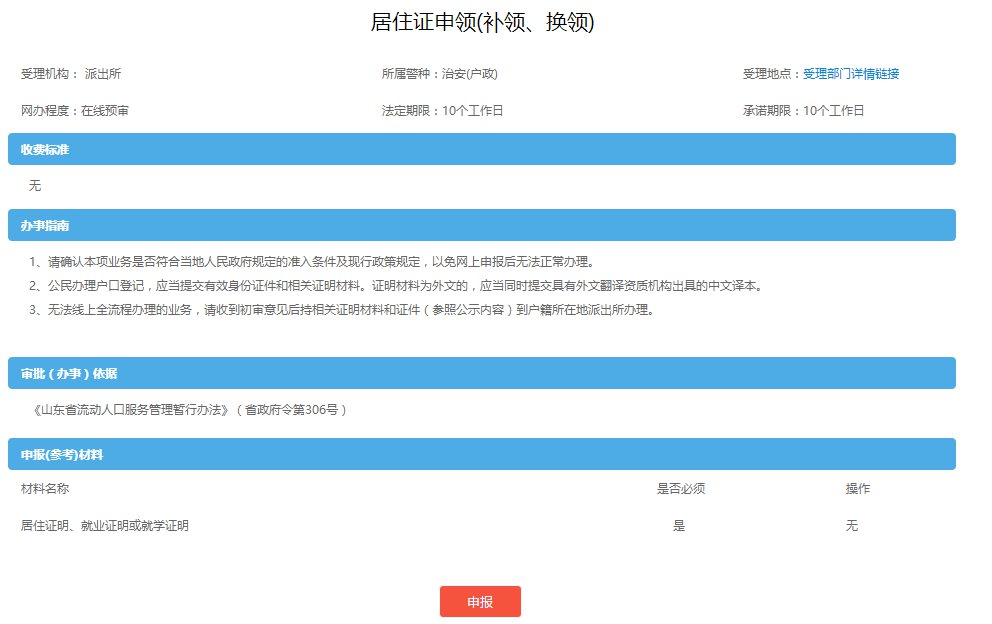Click the 法定期限 10个工作日 text

(x=442, y=111)
